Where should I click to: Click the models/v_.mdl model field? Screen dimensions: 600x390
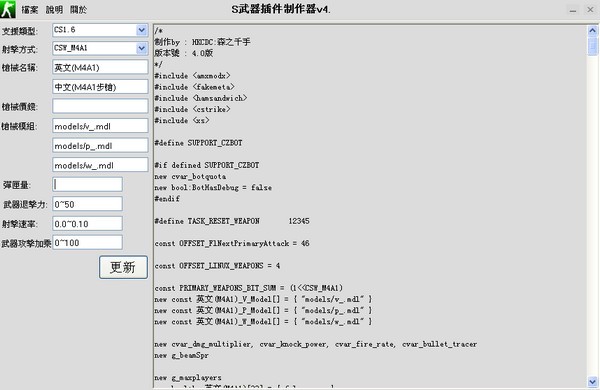coord(100,126)
